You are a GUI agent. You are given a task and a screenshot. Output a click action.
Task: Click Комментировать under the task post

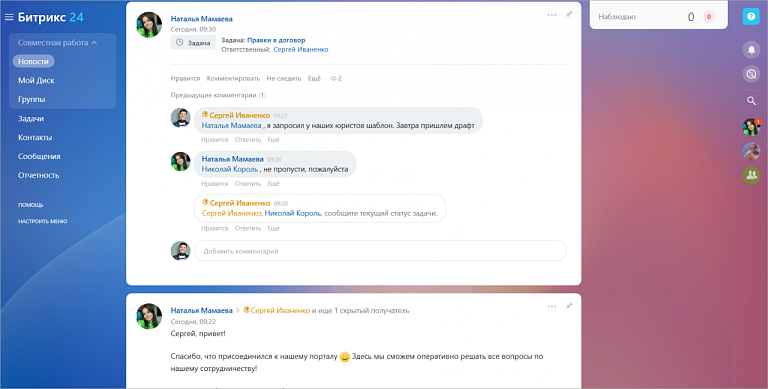pyautogui.click(x=233, y=78)
